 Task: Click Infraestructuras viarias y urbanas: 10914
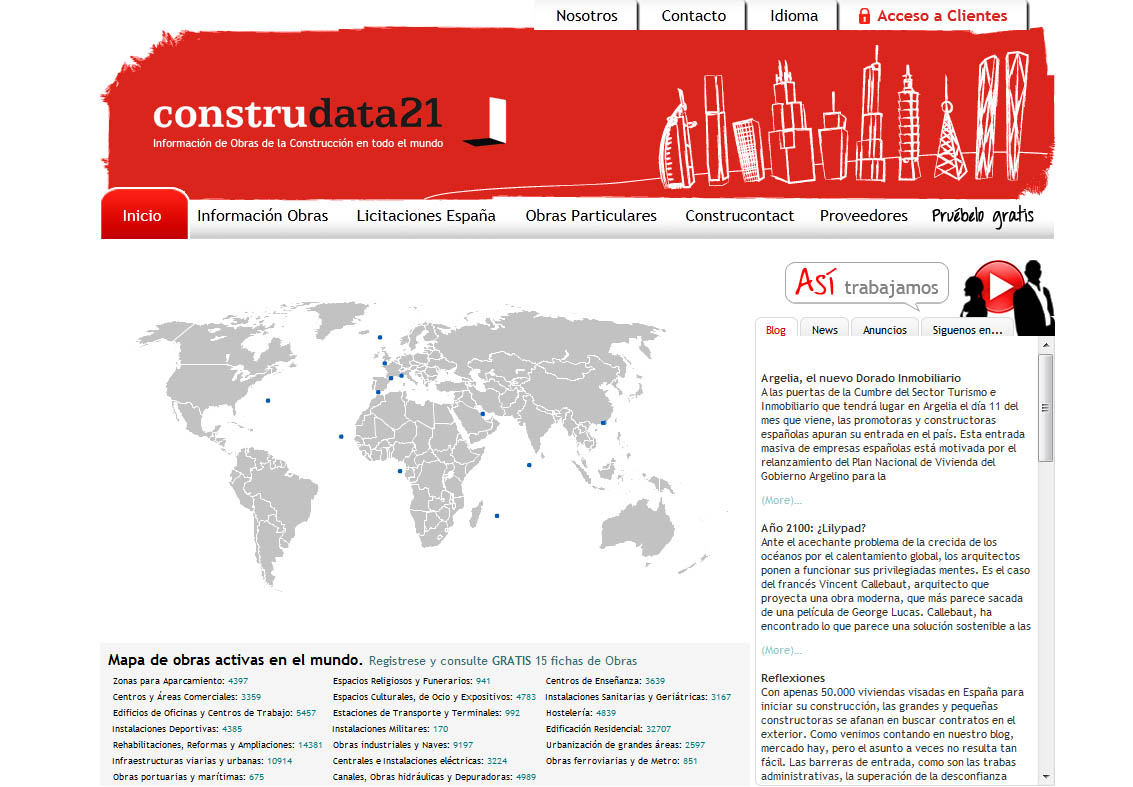(202, 760)
